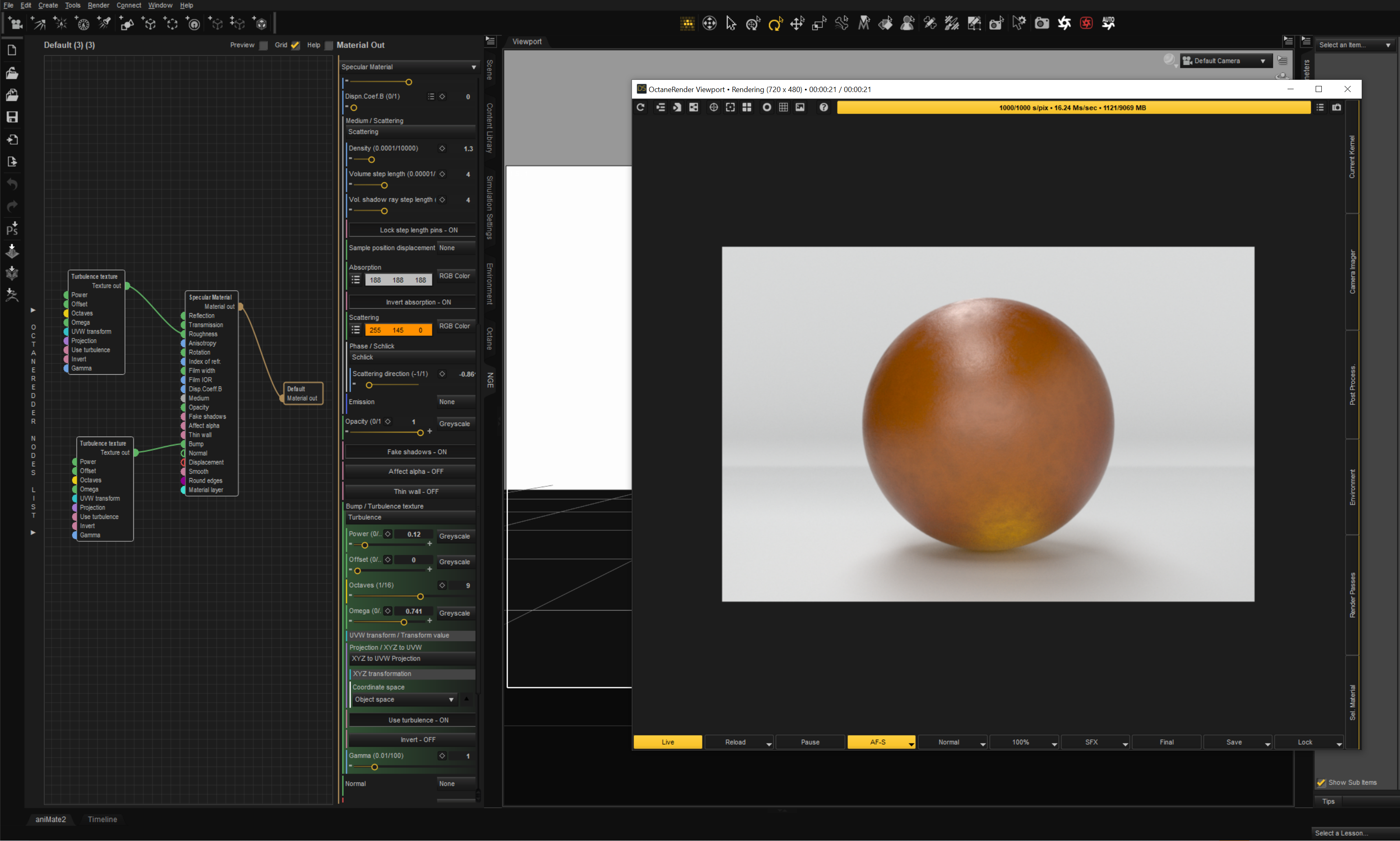
Task: Expand the Object space coordinate dropdown
Action: pyautogui.click(x=403, y=699)
